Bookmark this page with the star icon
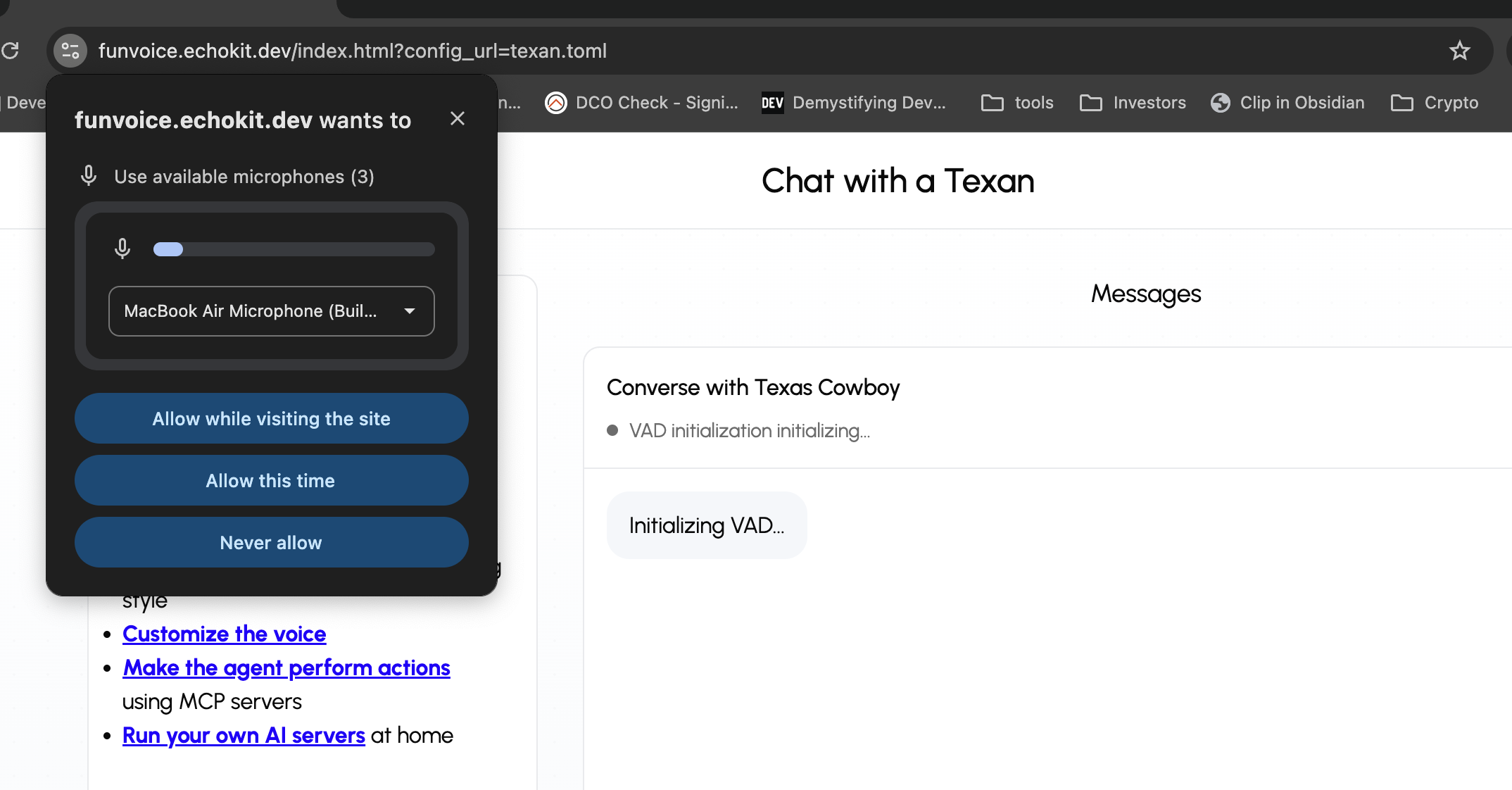The height and width of the screenshot is (790, 1512). pyautogui.click(x=1459, y=51)
